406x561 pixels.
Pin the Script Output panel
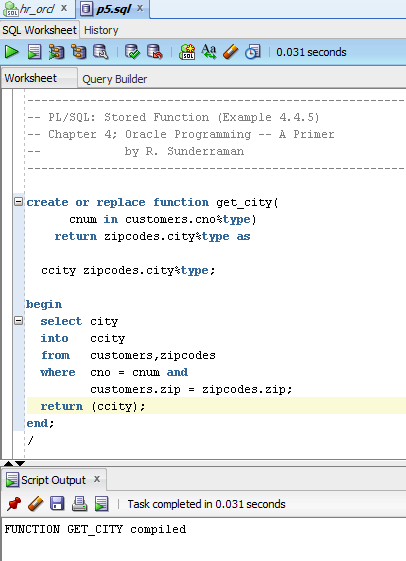[x=14, y=504]
